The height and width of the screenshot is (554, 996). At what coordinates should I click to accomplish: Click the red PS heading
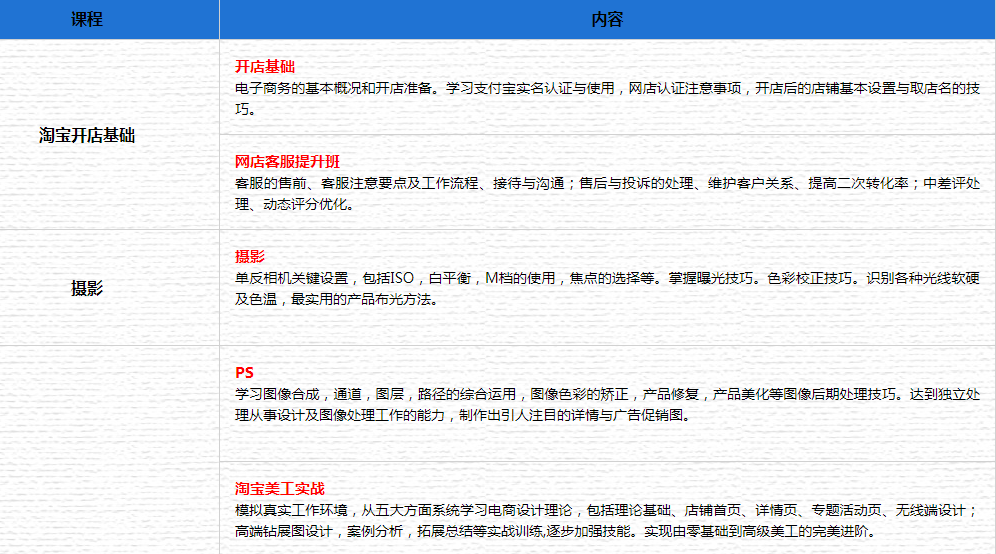[244, 373]
